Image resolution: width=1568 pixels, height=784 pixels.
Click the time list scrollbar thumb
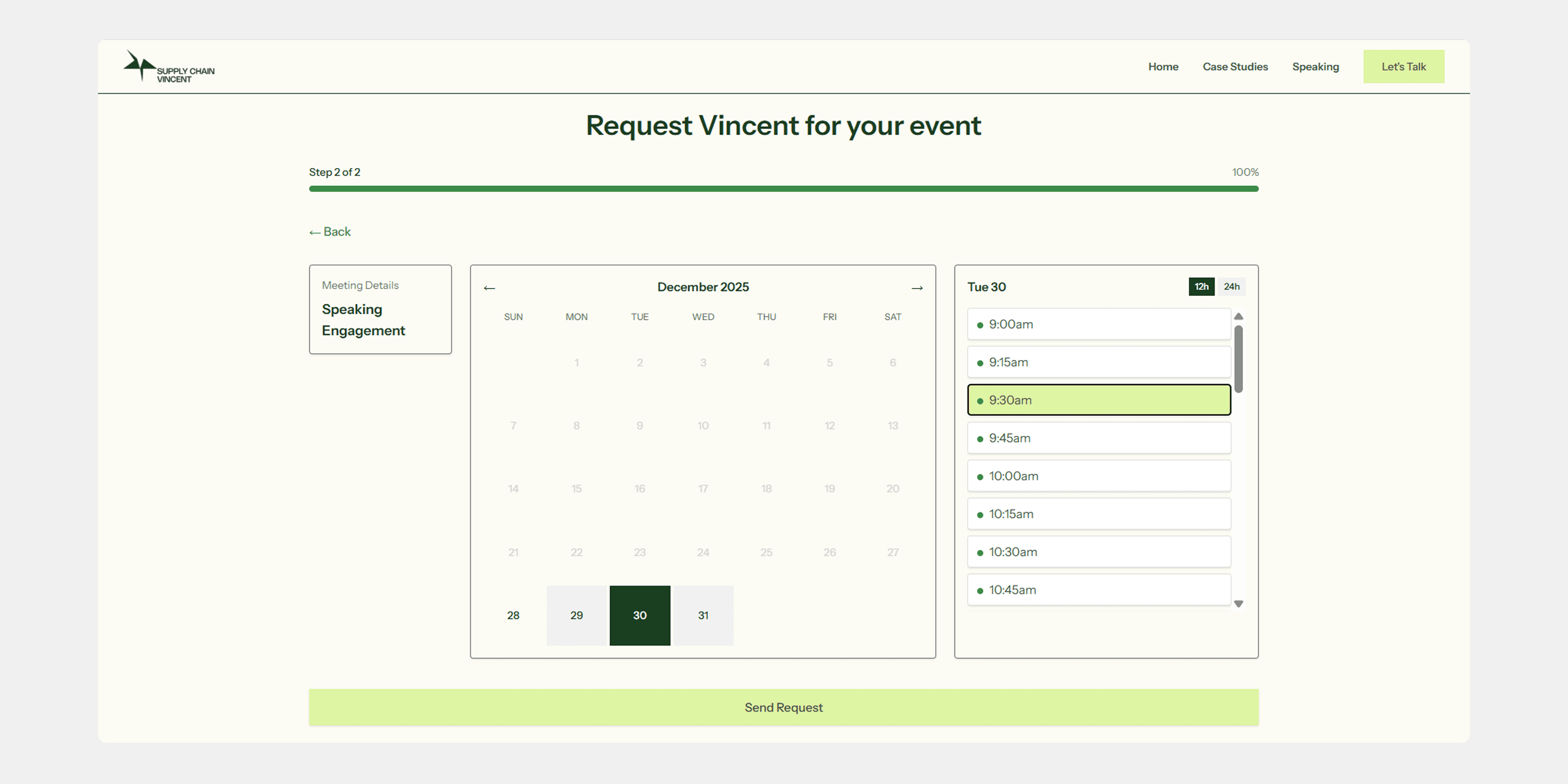click(x=1238, y=359)
